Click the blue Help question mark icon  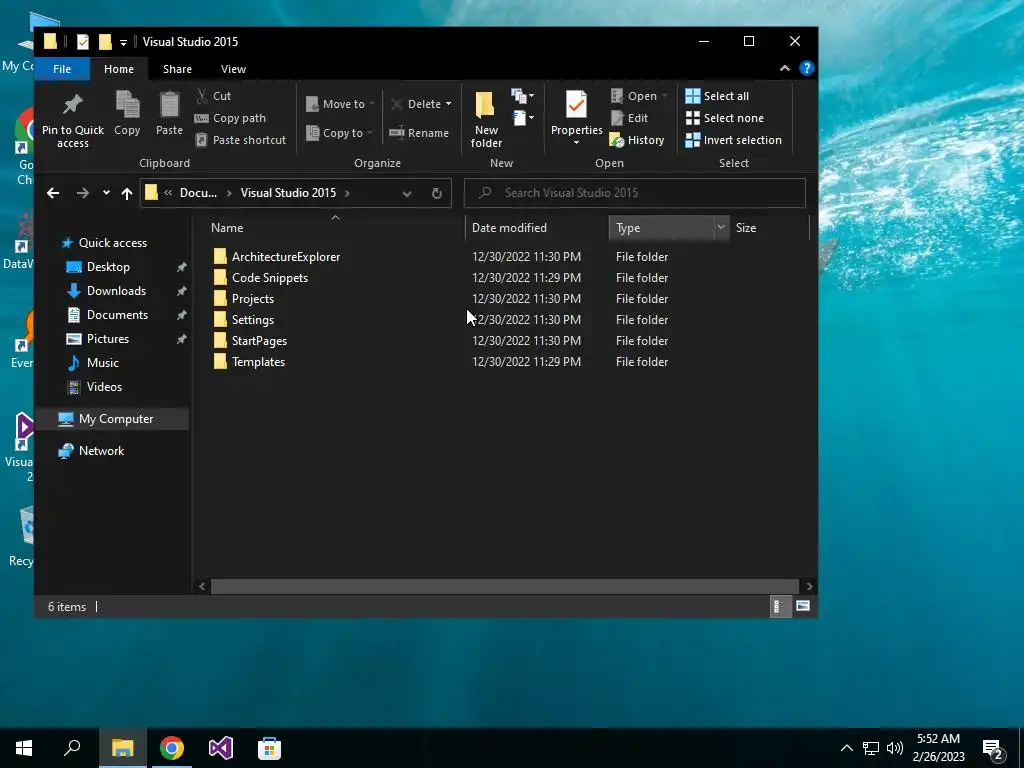point(807,68)
